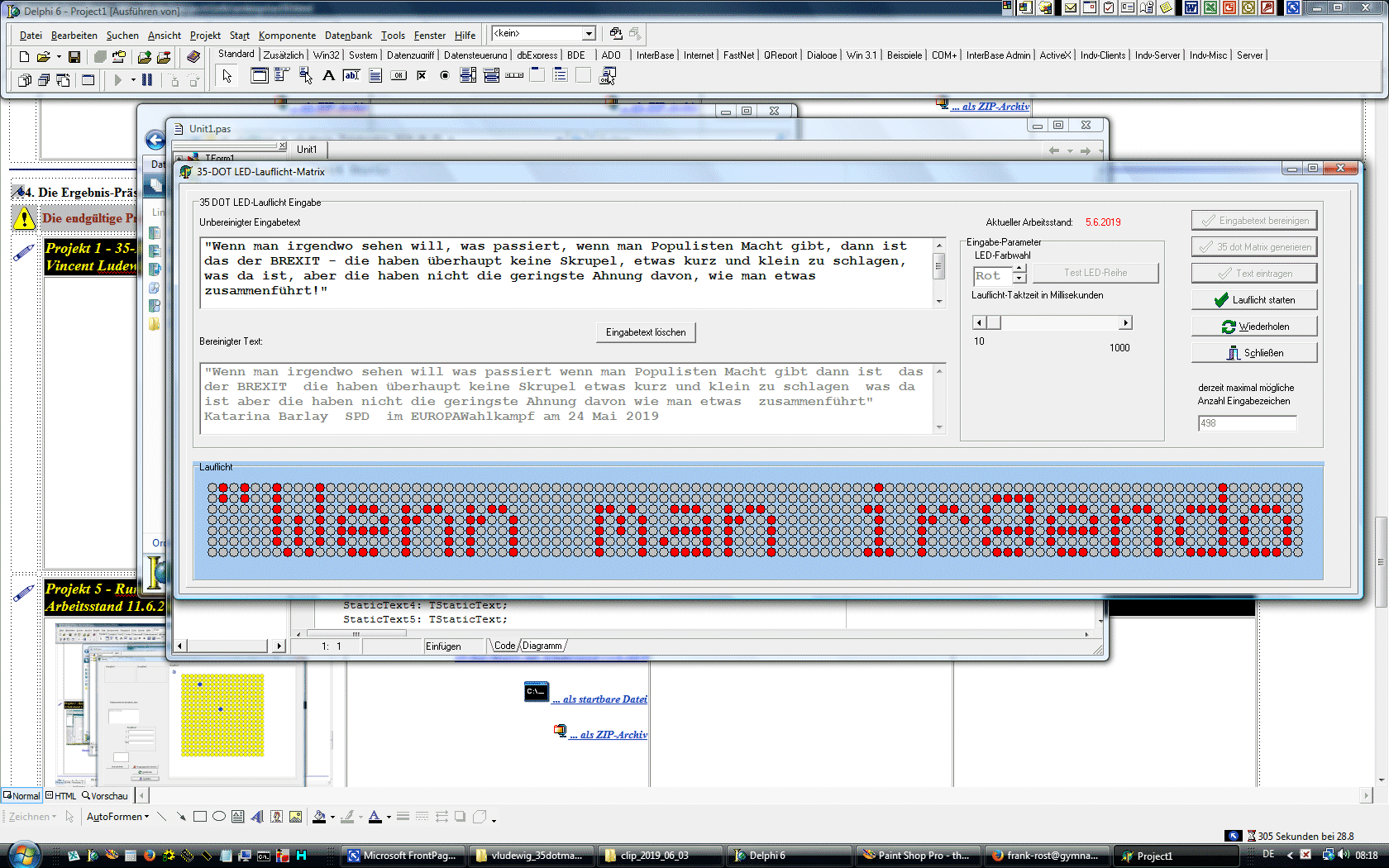Click the Schließen button
Image resolution: width=1389 pixels, height=868 pixels.
coord(1254,353)
